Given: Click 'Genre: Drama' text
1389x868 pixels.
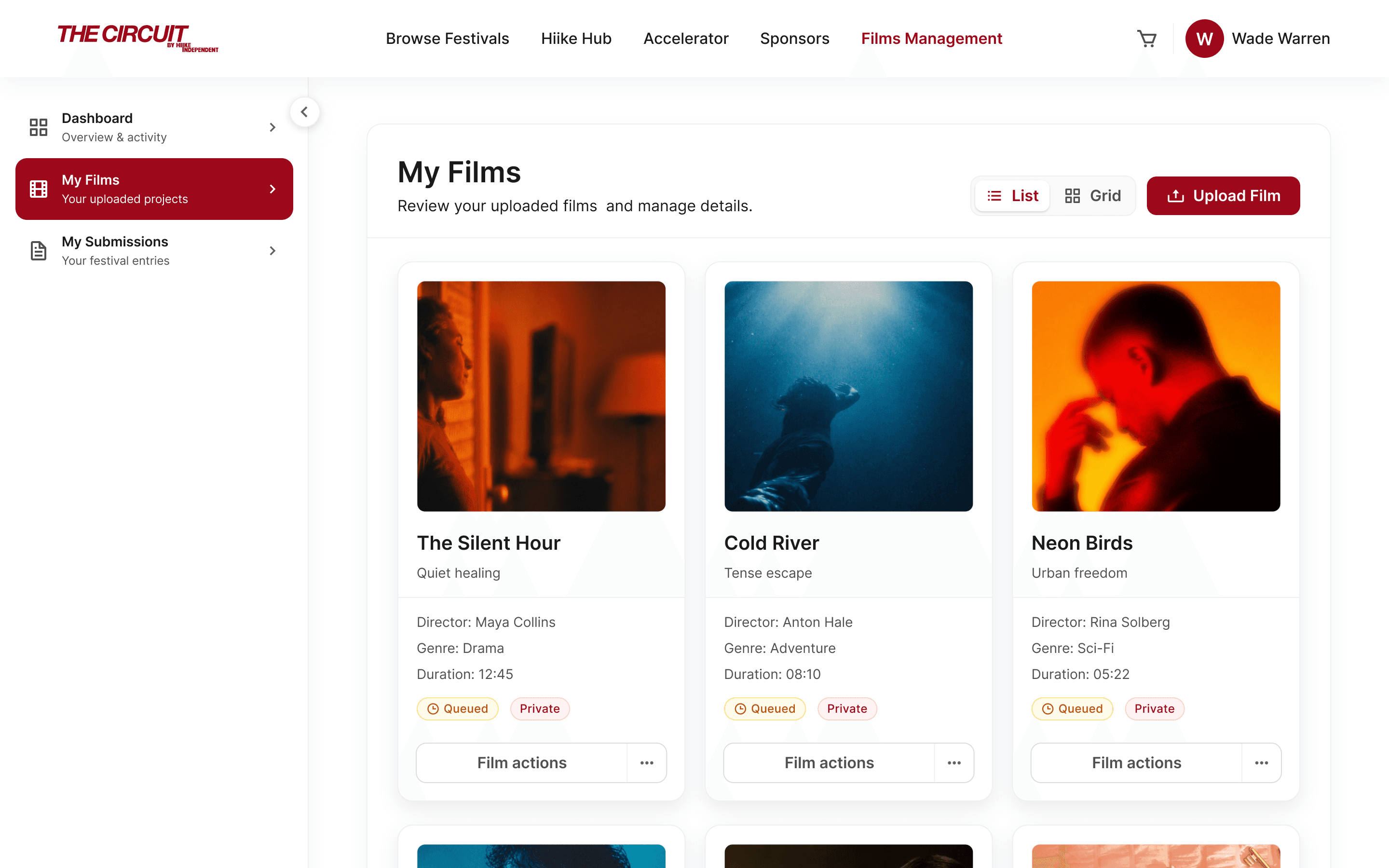Looking at the screenshot, I should pyautogui.click(x=460, y=648).
